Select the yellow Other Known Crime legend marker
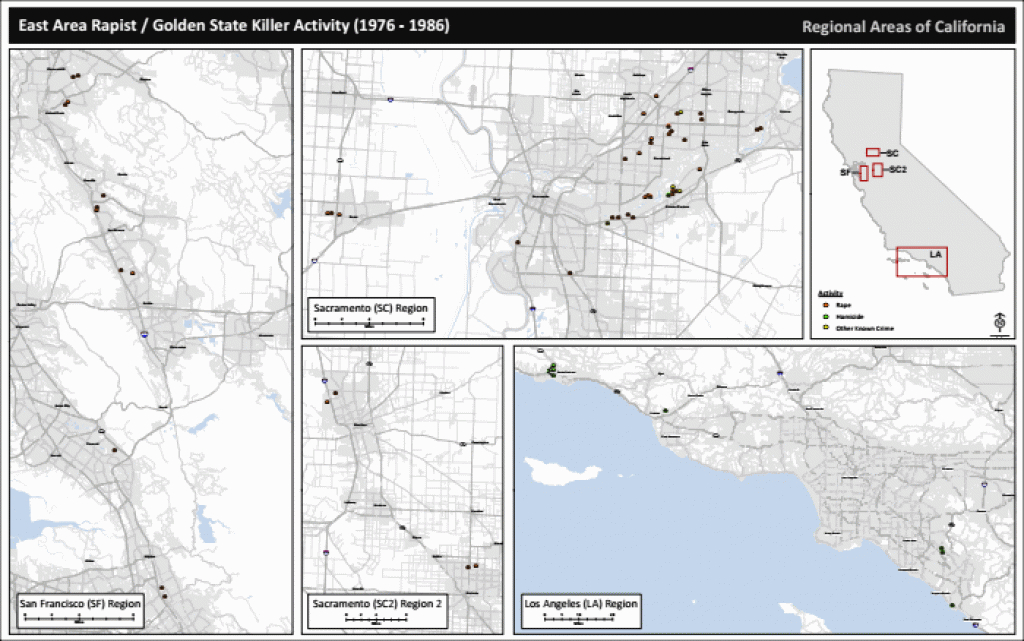This screenshot has height=641, width=1024. point(824,327)
